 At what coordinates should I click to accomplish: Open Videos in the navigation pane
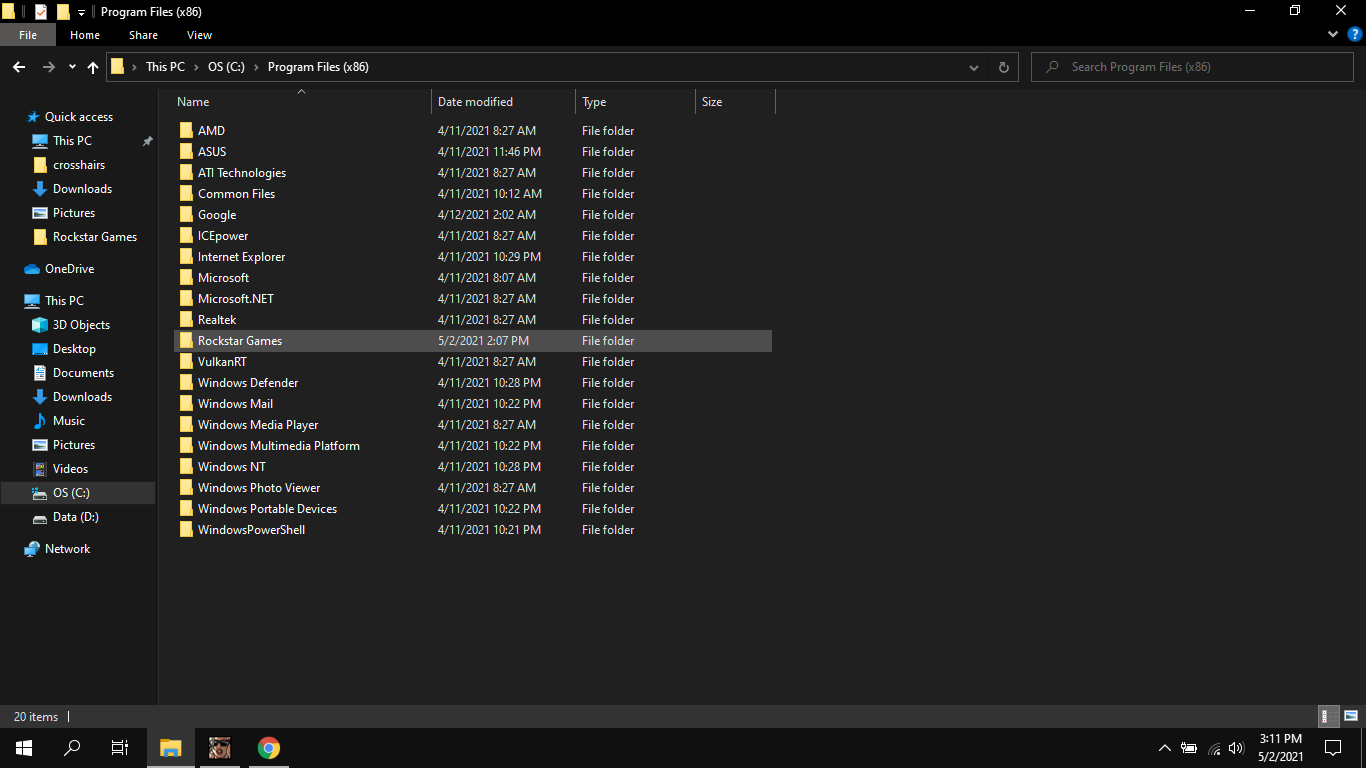[x=70, y=469]
